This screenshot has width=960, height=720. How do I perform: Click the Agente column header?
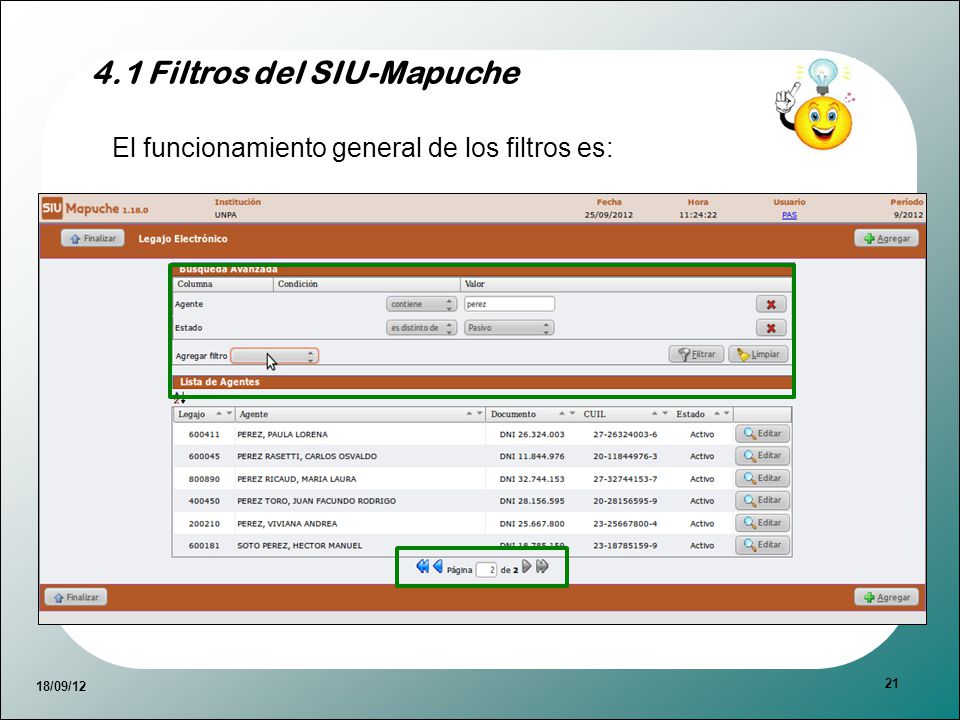(x=253, y=414)
